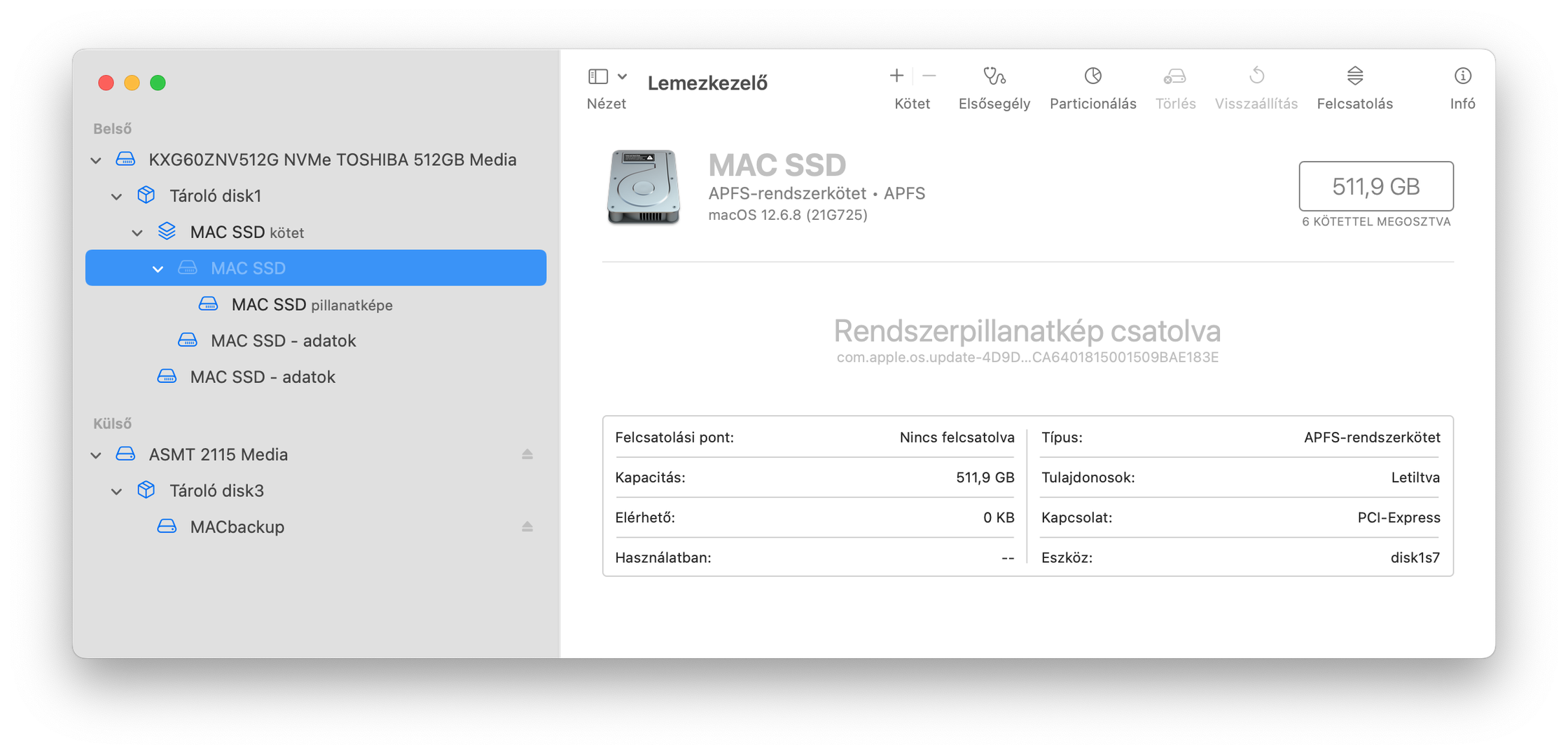1568x754 pixels.
Task: Remove a volume with the minus icon
Action: 929,76
